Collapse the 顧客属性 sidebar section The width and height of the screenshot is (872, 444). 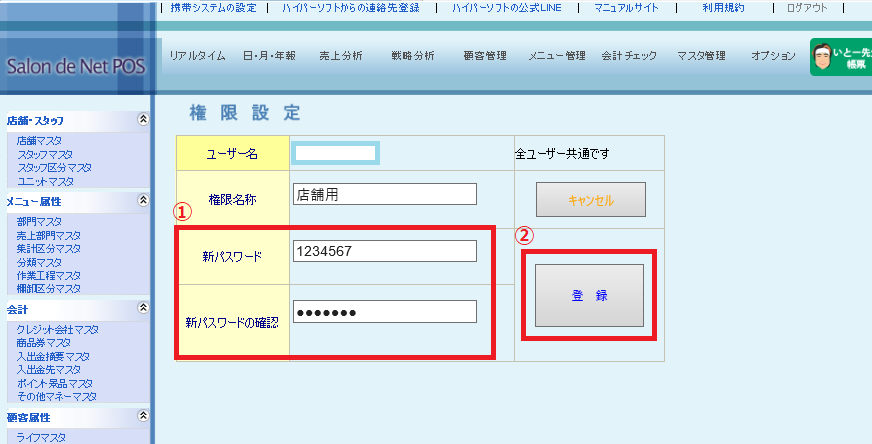[143, 416]
